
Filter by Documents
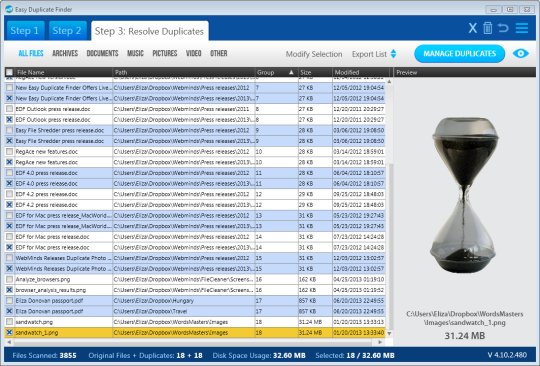(102, 53)
